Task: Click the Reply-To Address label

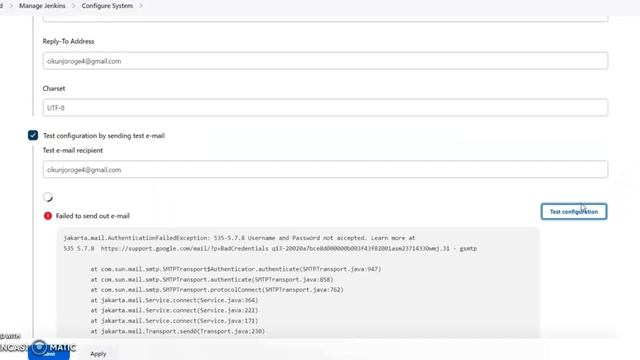Action: click(68, 41)
